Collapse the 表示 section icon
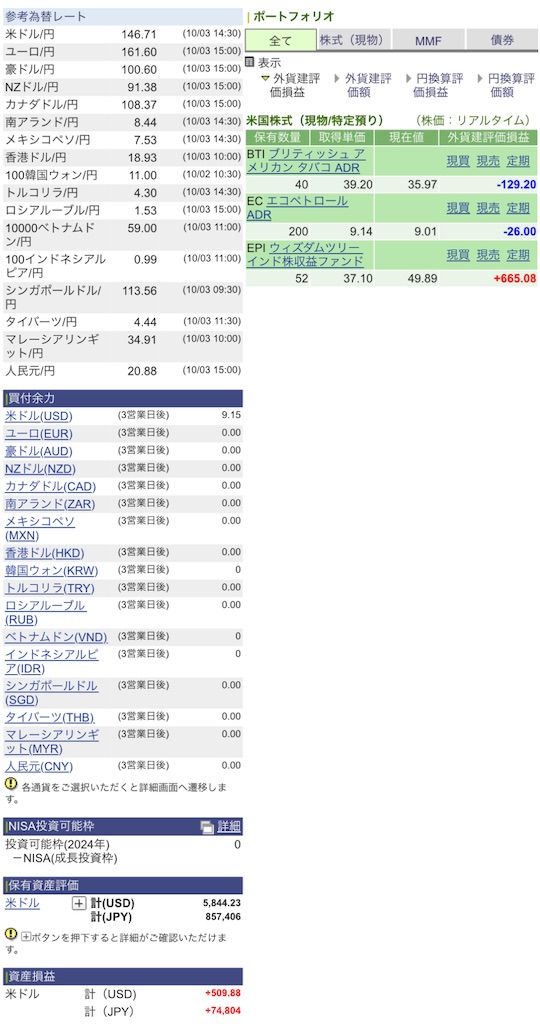This screenshot has width=540, height=1024. (x=250, y=63)
